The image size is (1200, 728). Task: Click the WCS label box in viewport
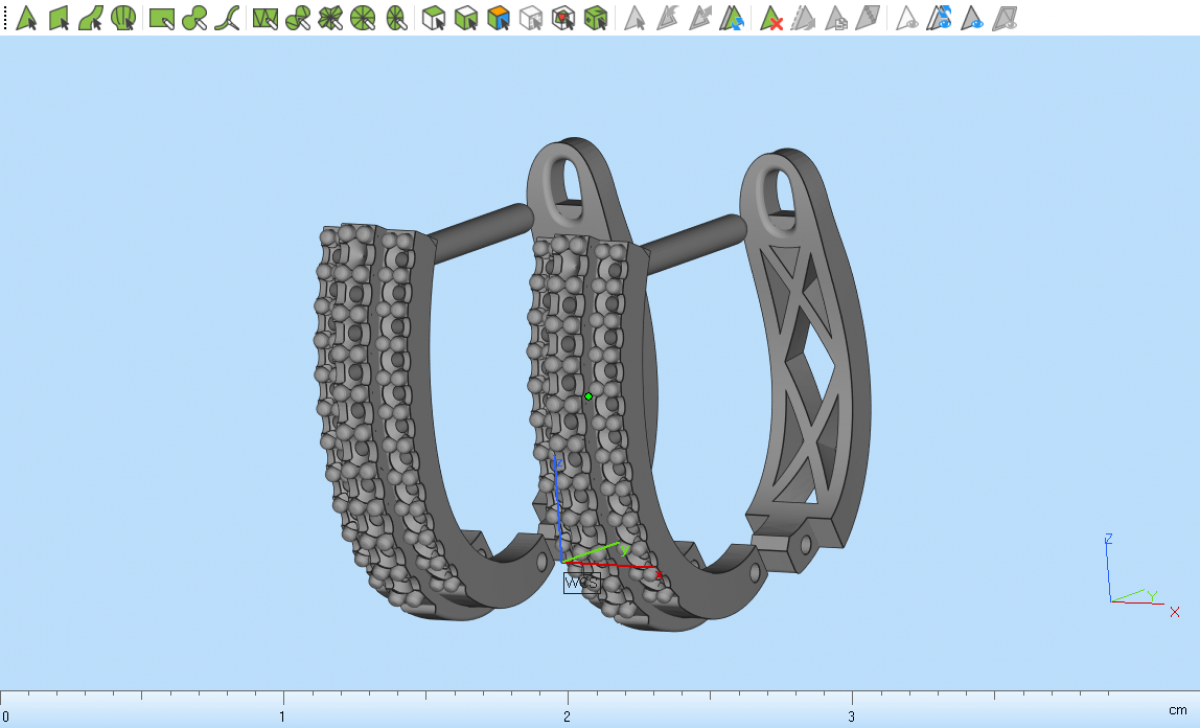coord(581,583)
